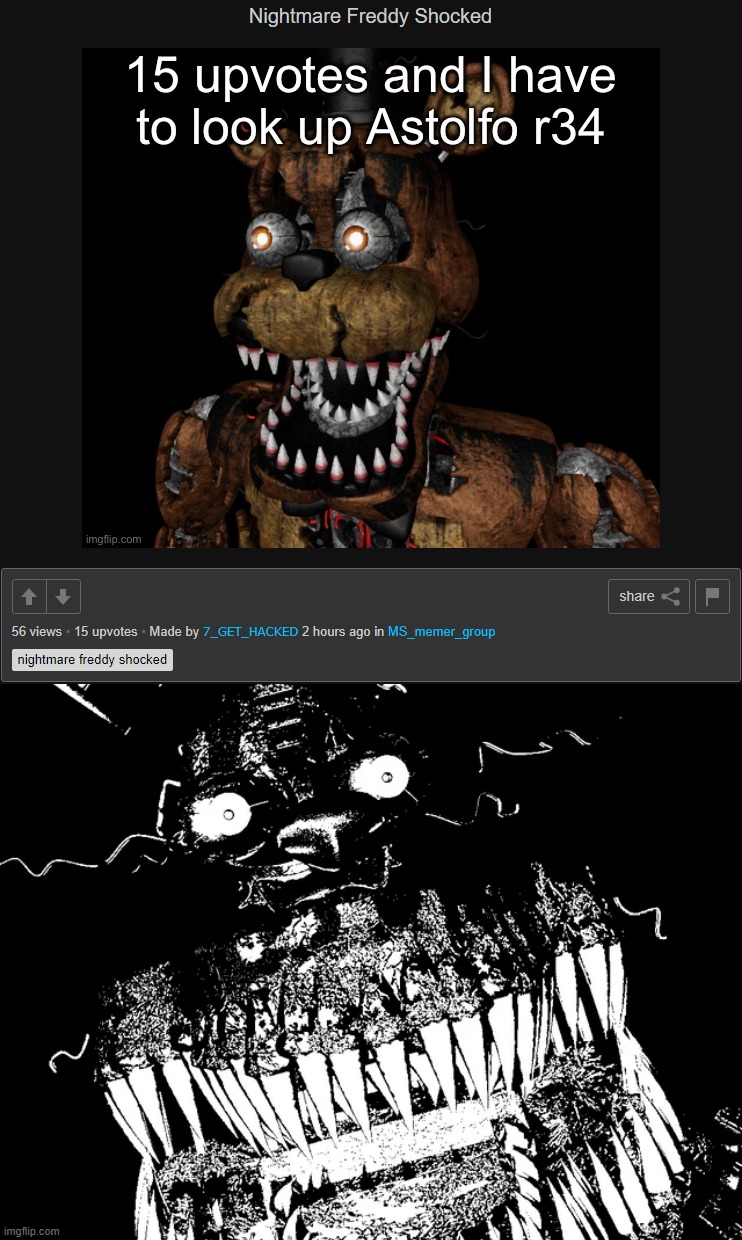Viewport: 742px width, 1240px height.
Task: Flag the image using the flag icon
Action: (712, 597)
